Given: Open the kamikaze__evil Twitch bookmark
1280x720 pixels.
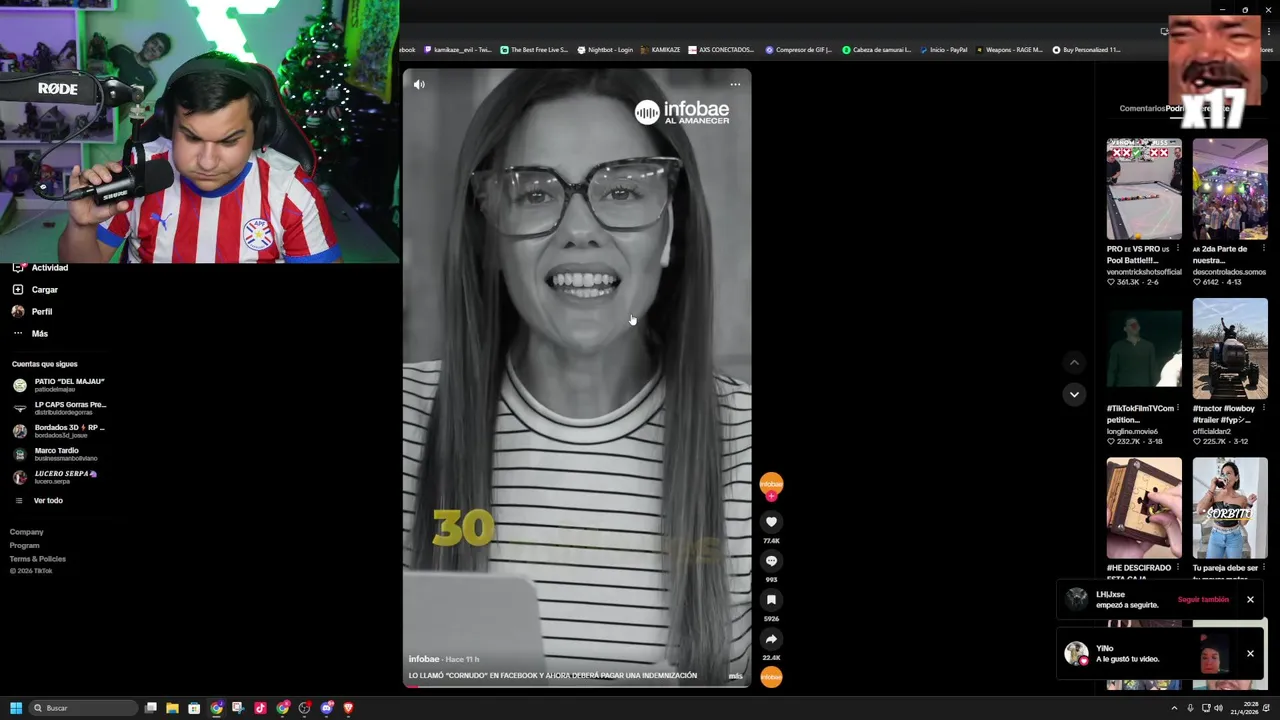Looking at the screenshot, I should (458, 50).
